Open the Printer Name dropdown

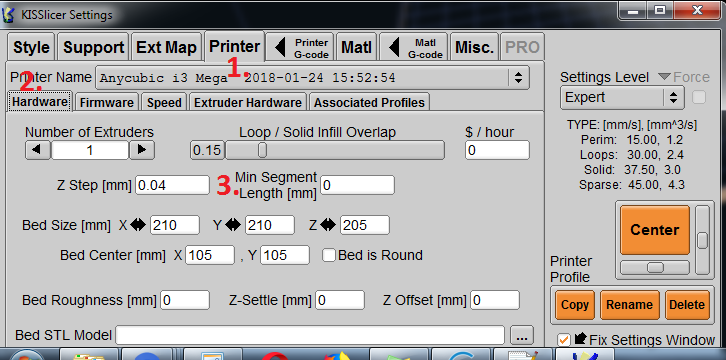coord(518,78)
